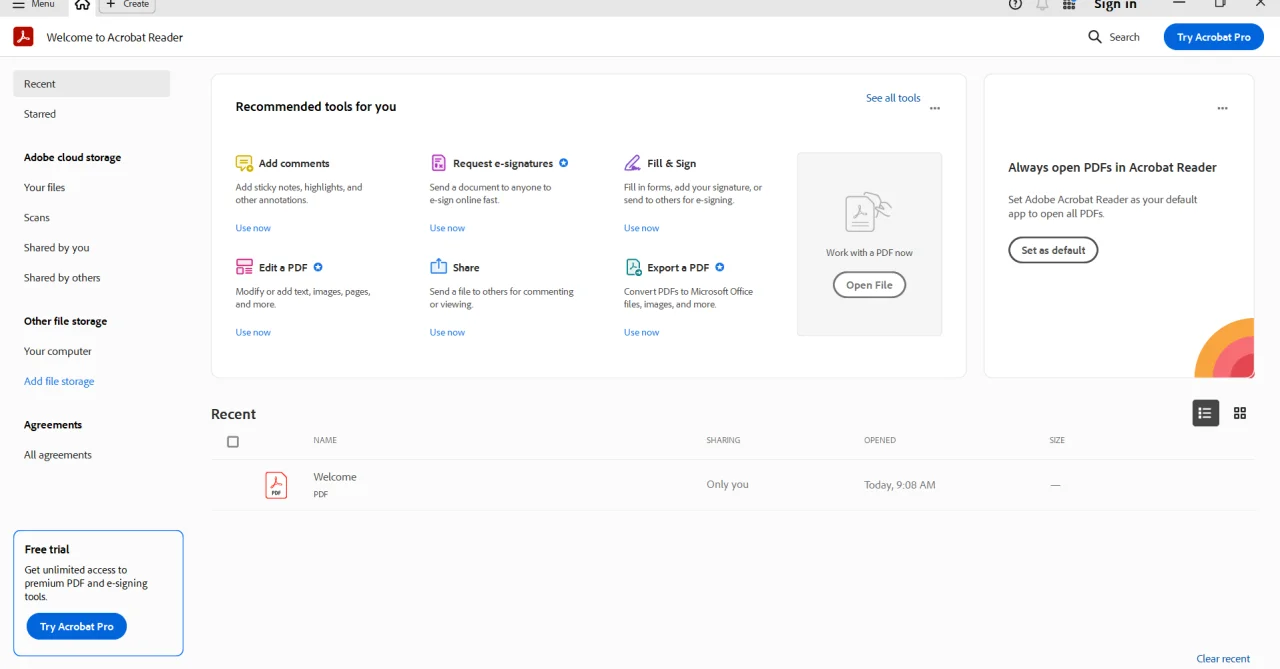The image size is (1280, 669).
Task: Click the See all tools link
Action: pyautogui.click(x=893, y=98)
